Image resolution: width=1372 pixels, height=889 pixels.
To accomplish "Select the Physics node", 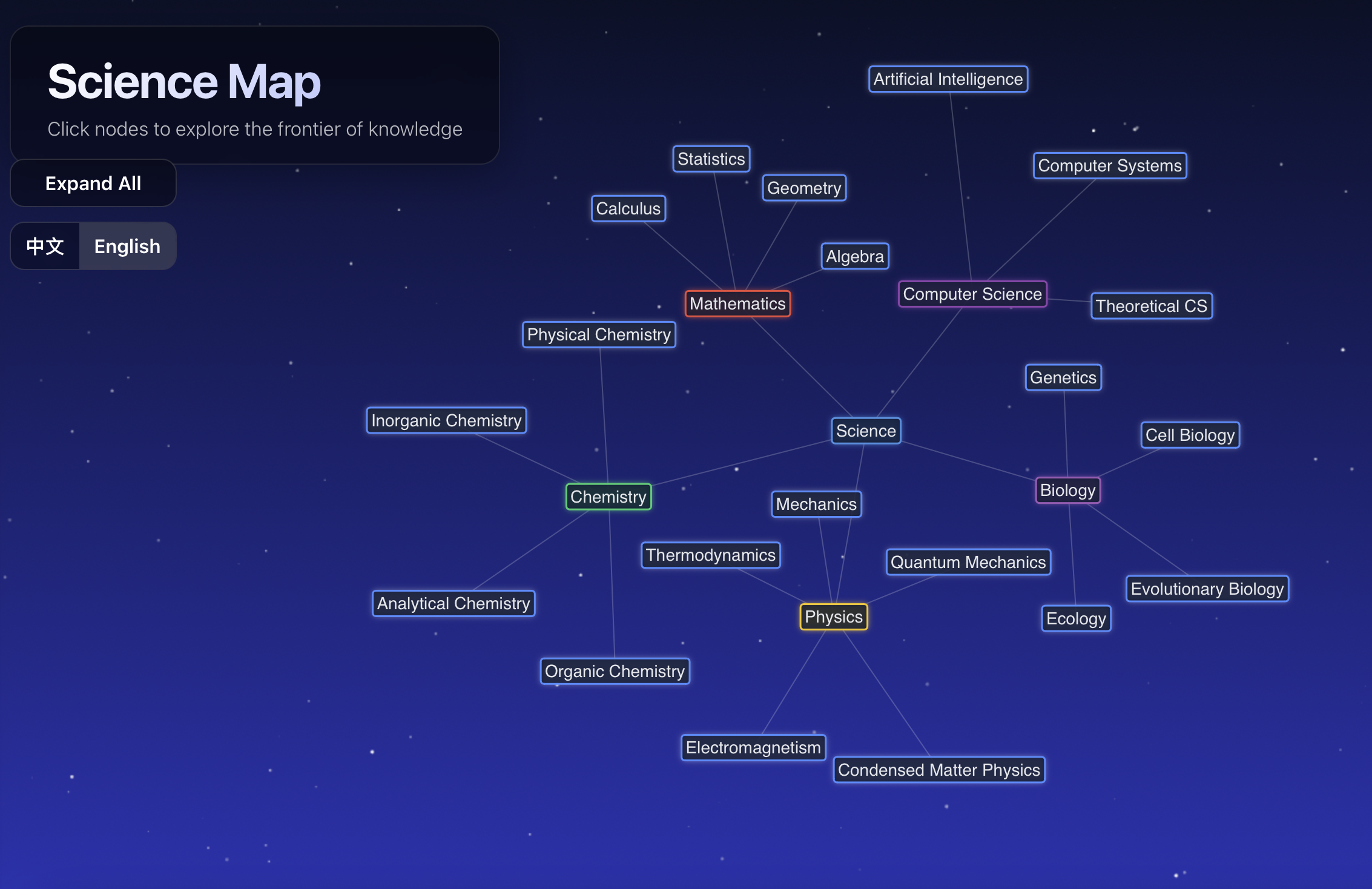I will (834, 616).
